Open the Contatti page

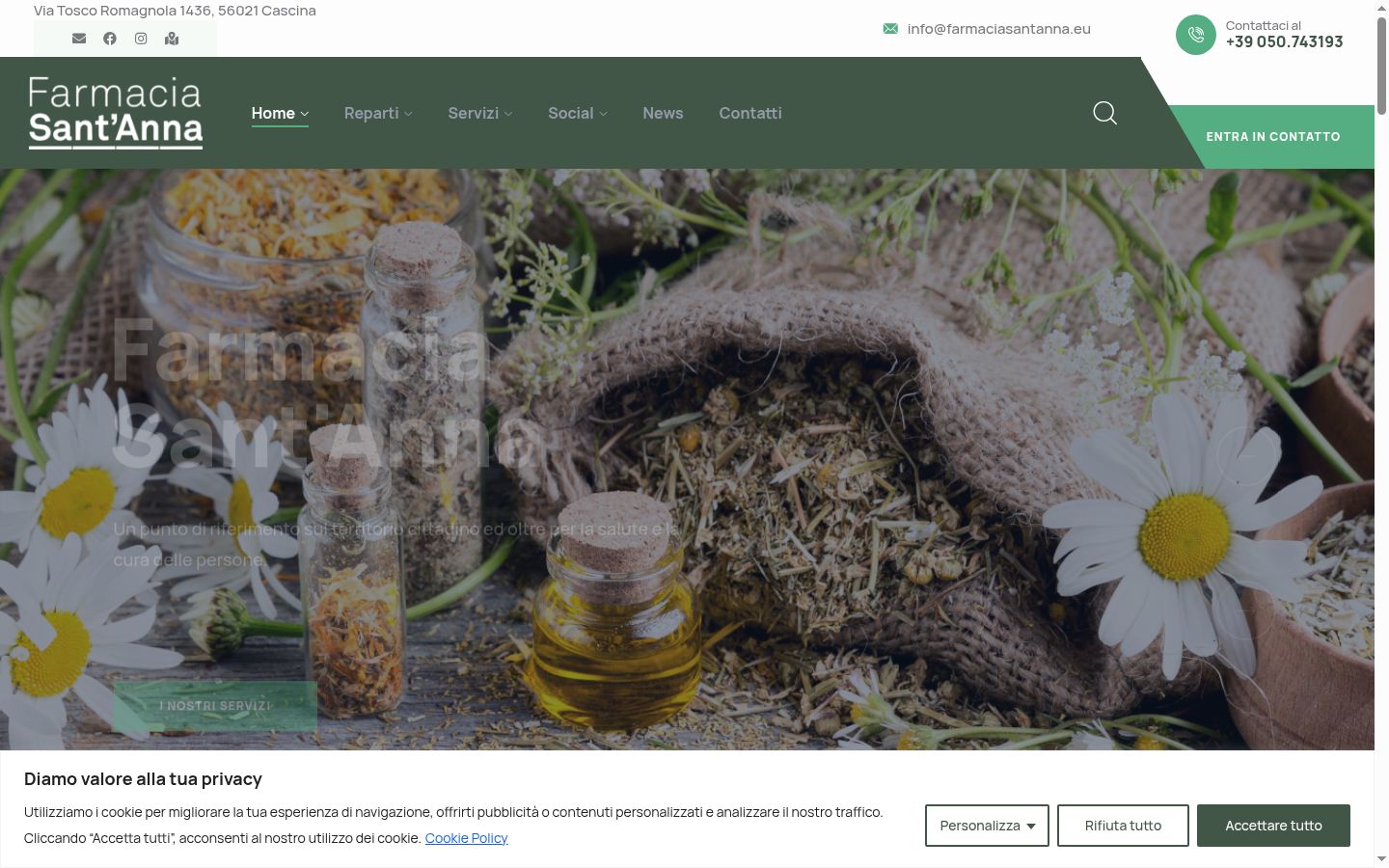750,113
